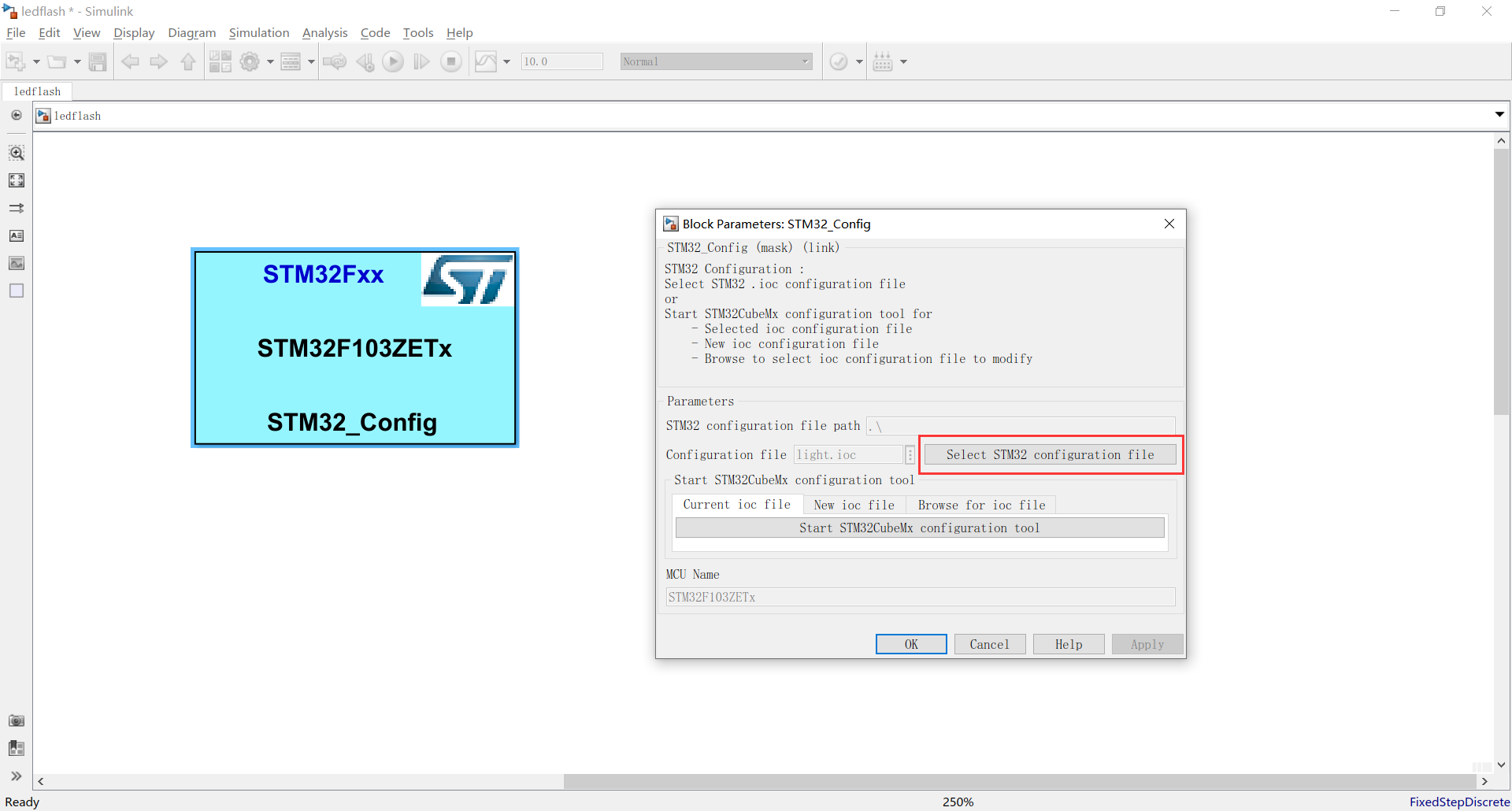Switch to the New ioc file tab

click(854, 505)
